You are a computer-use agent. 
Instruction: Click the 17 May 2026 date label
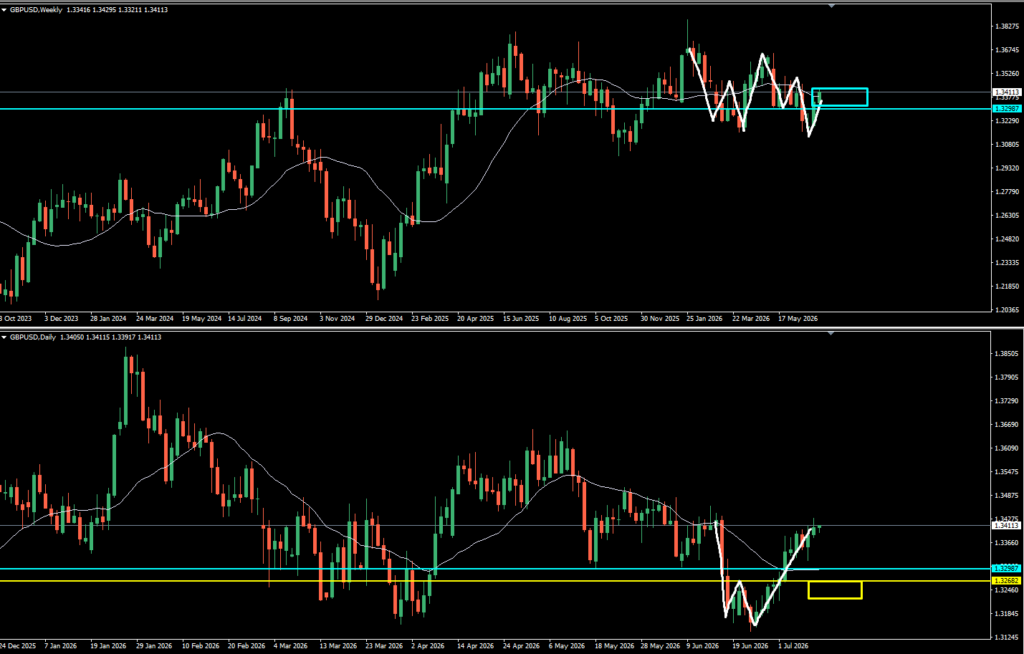coord(797,319)
